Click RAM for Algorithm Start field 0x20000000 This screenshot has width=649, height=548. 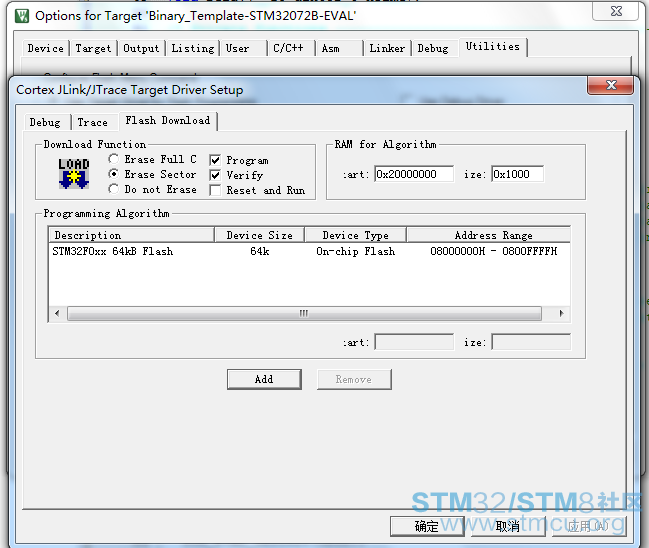coord(414,174)
